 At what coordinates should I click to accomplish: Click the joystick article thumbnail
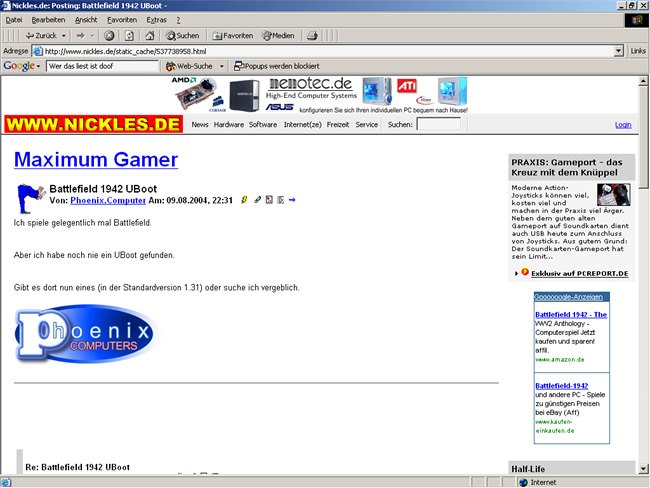pos(614,194)
